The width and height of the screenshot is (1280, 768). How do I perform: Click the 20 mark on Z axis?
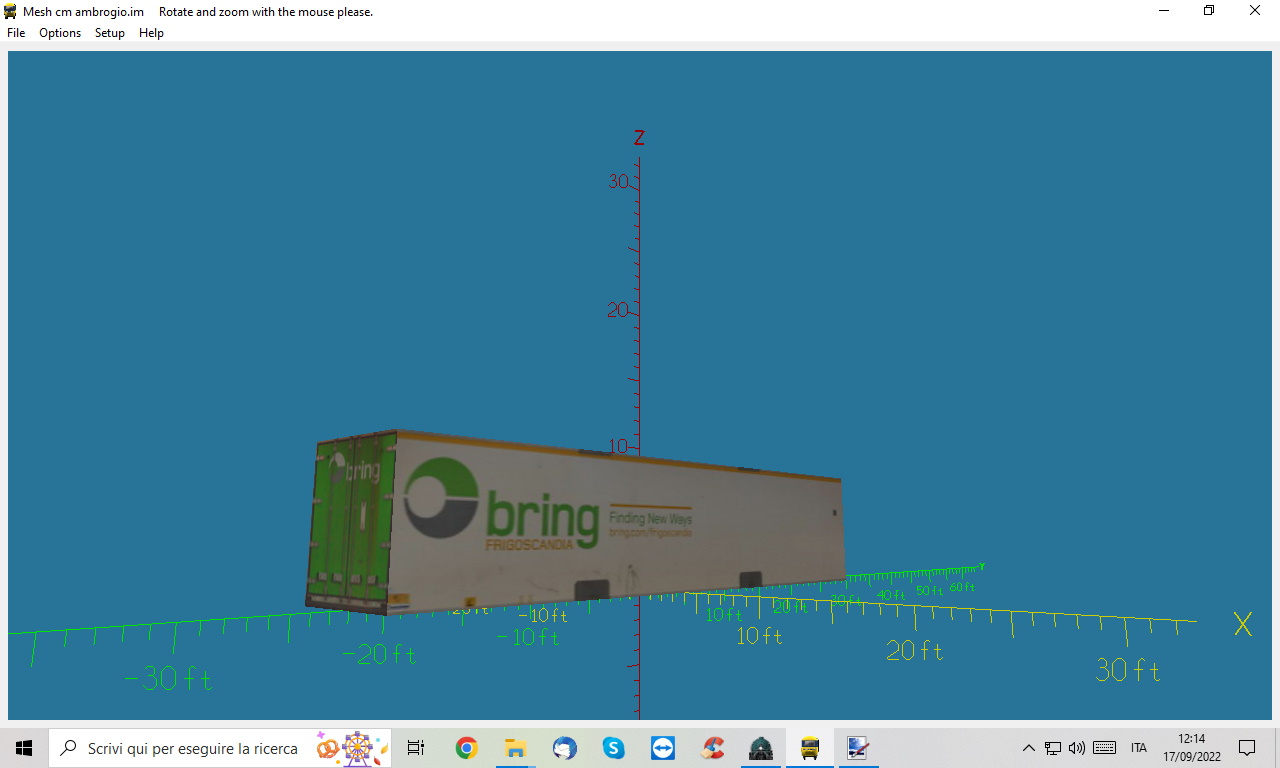point(618,310)
